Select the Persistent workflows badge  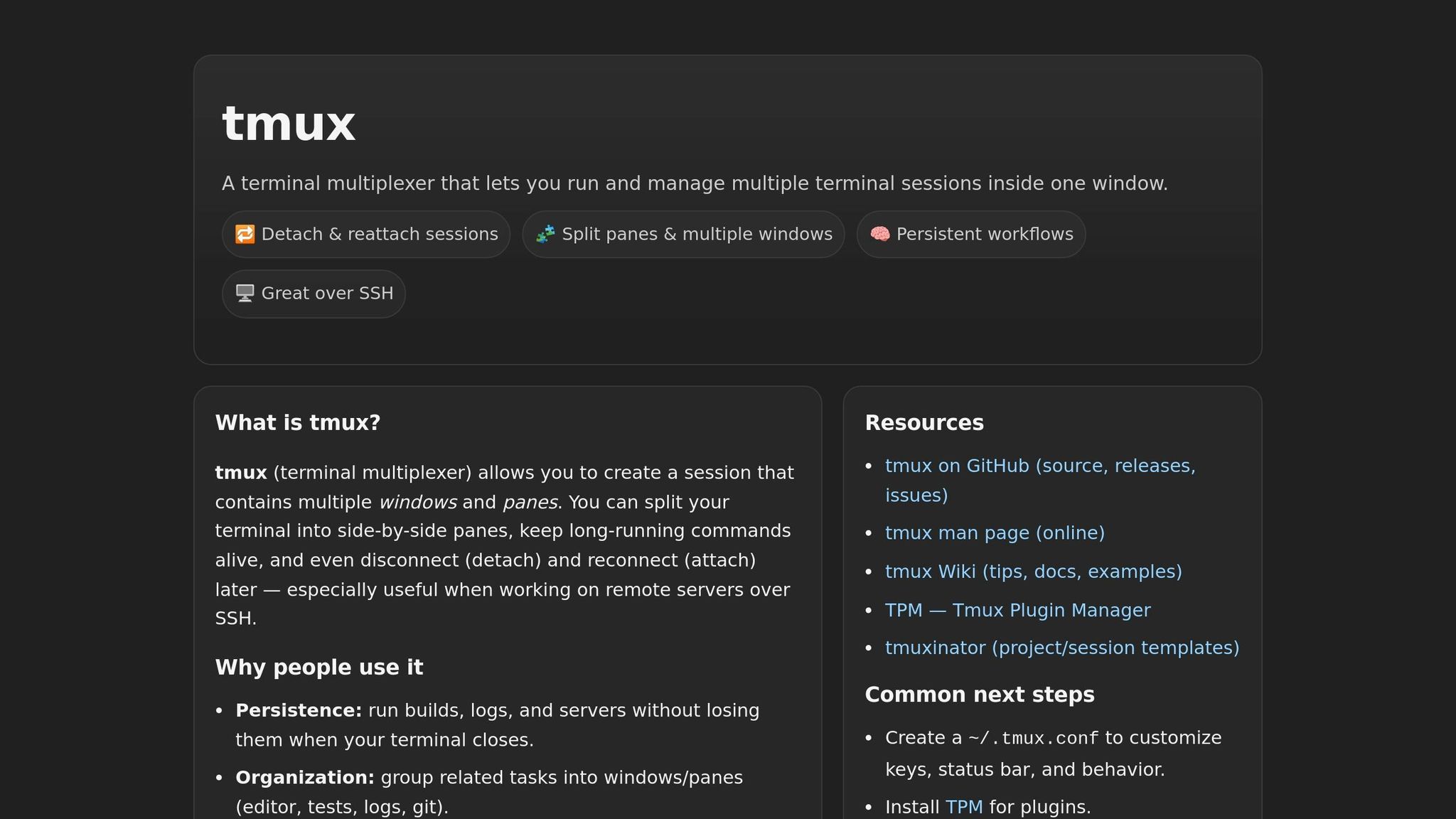971,234
